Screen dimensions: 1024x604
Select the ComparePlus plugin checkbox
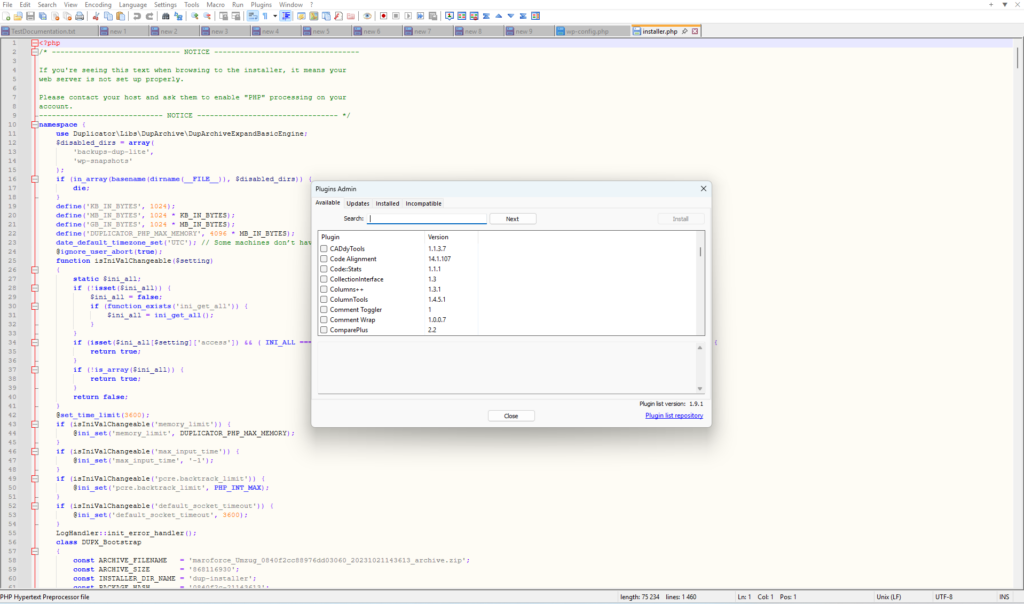tap(324, 330)
